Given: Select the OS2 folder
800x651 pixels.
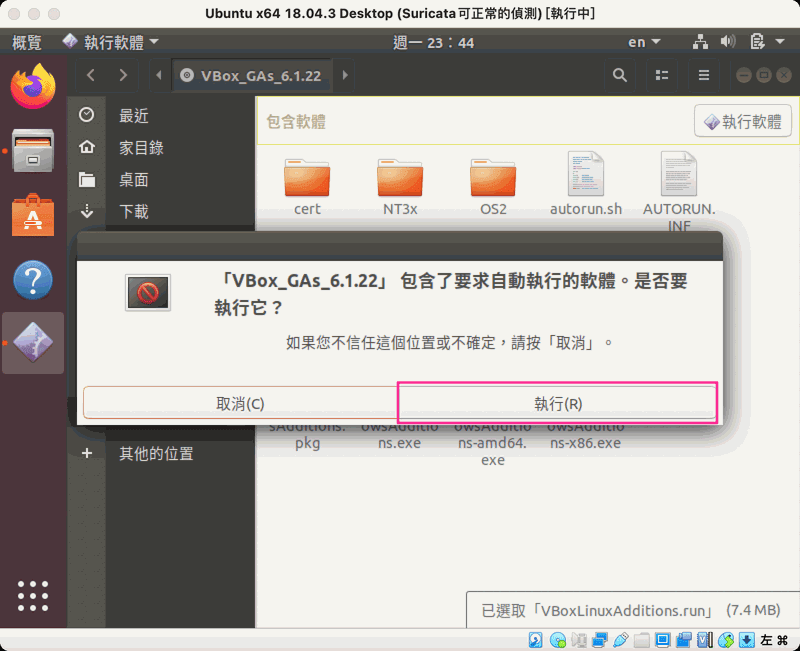Looking at the screenshot, I should (x=493, y=188).
